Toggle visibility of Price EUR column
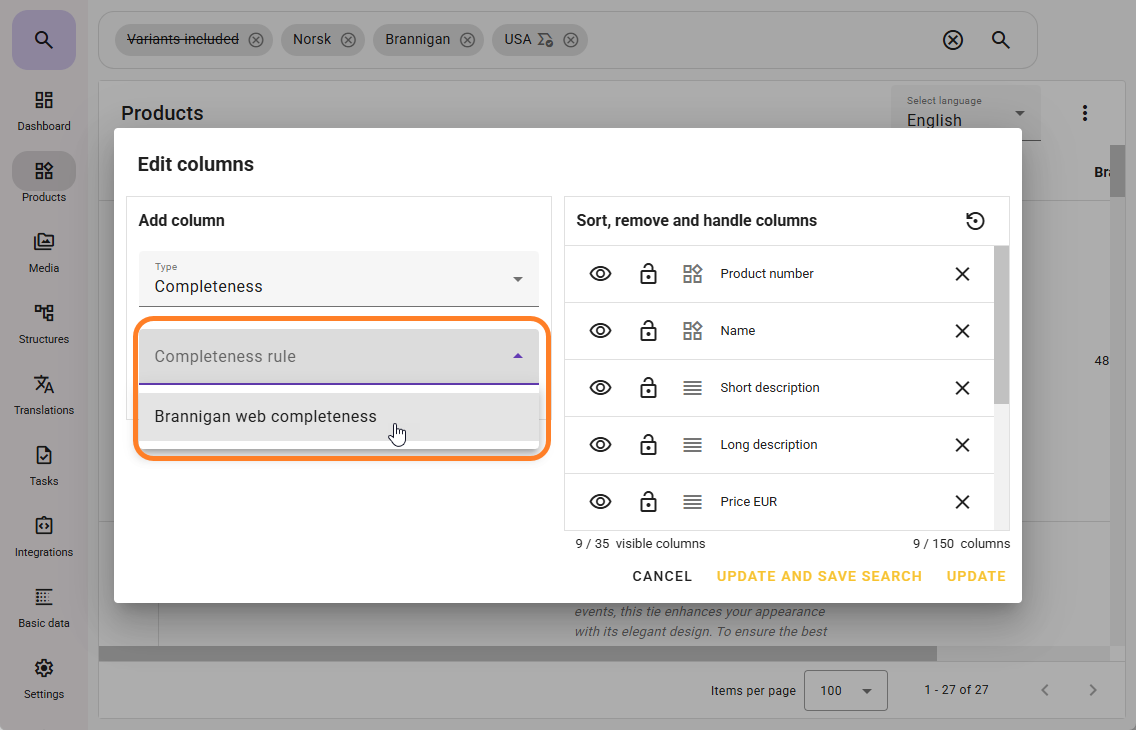This screenshot has width=1136, height=730. [x=600, y=502]
